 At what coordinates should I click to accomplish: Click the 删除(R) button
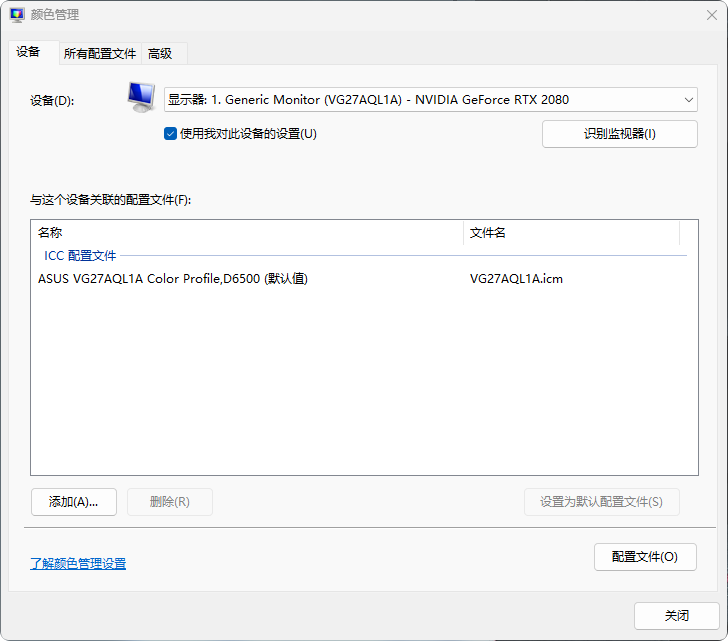coord(170,502)
